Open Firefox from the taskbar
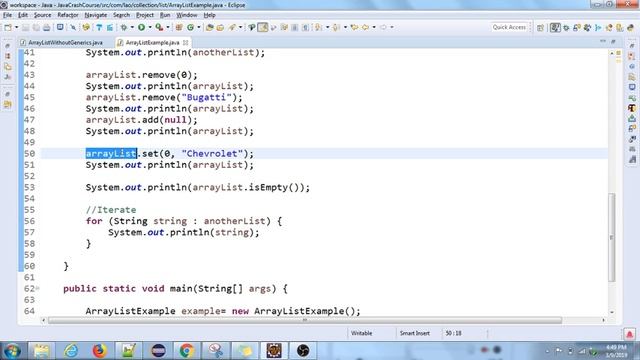Image resolution: width=640 pixels, height=360 pixels. [x=100, y=351]
